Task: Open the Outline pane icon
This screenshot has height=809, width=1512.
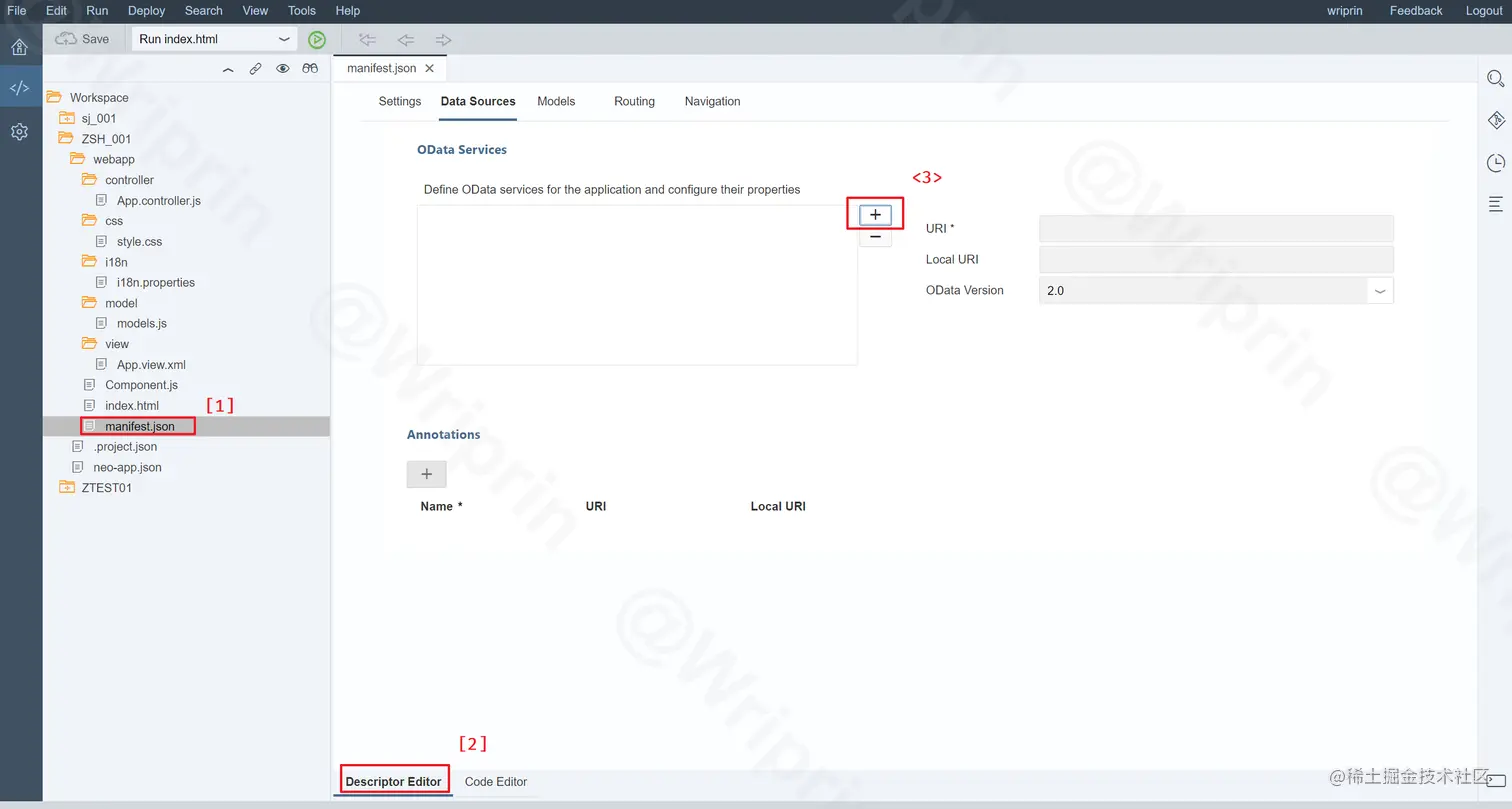Action: [1496, 204]
